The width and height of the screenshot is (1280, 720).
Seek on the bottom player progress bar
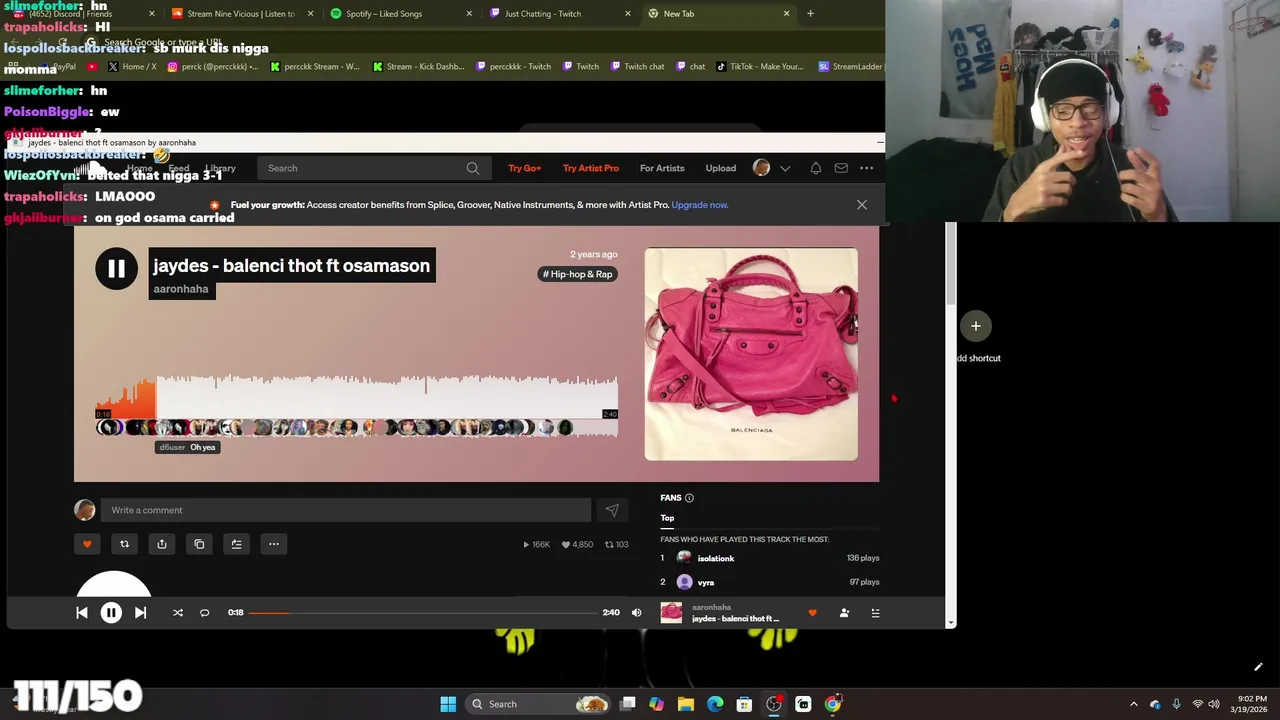click(x=421, y=613)
